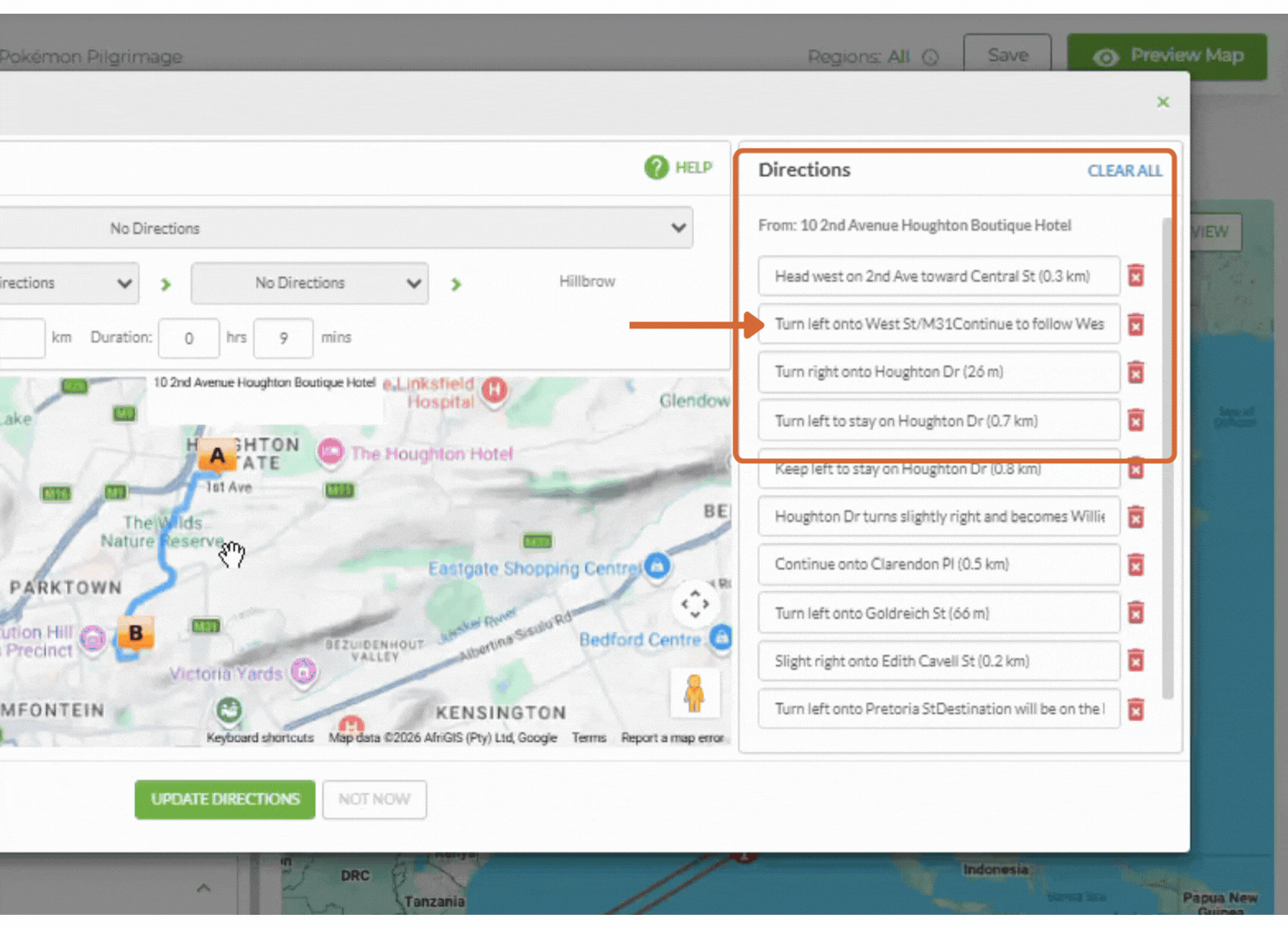
Task: Click the Help link text
Action: click(694, 167)
